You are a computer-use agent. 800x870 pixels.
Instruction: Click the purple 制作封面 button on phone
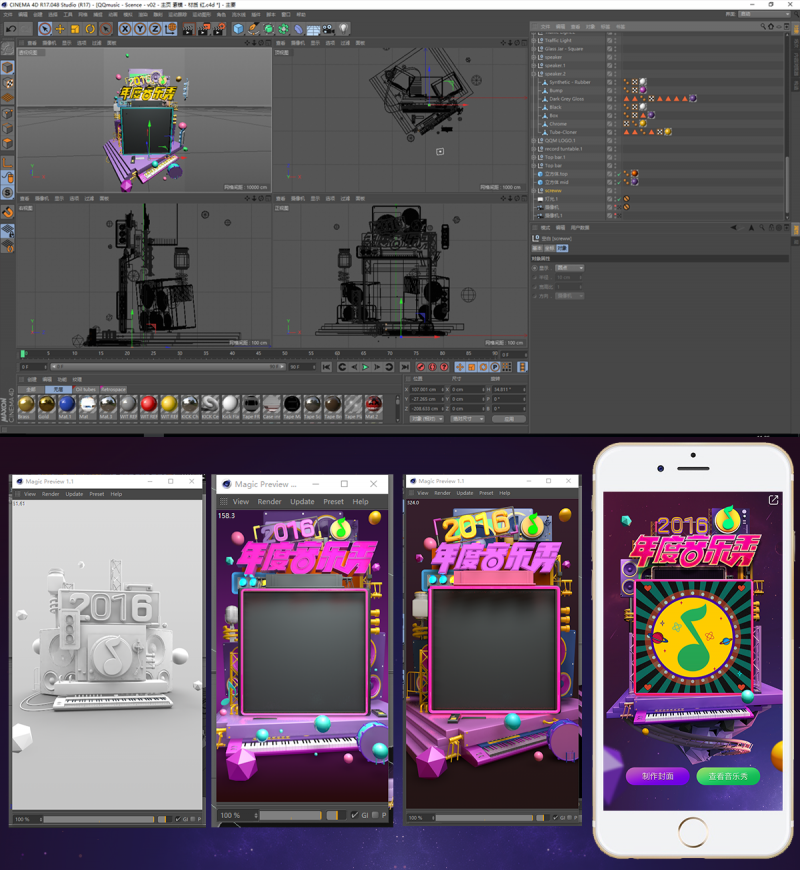657,776
